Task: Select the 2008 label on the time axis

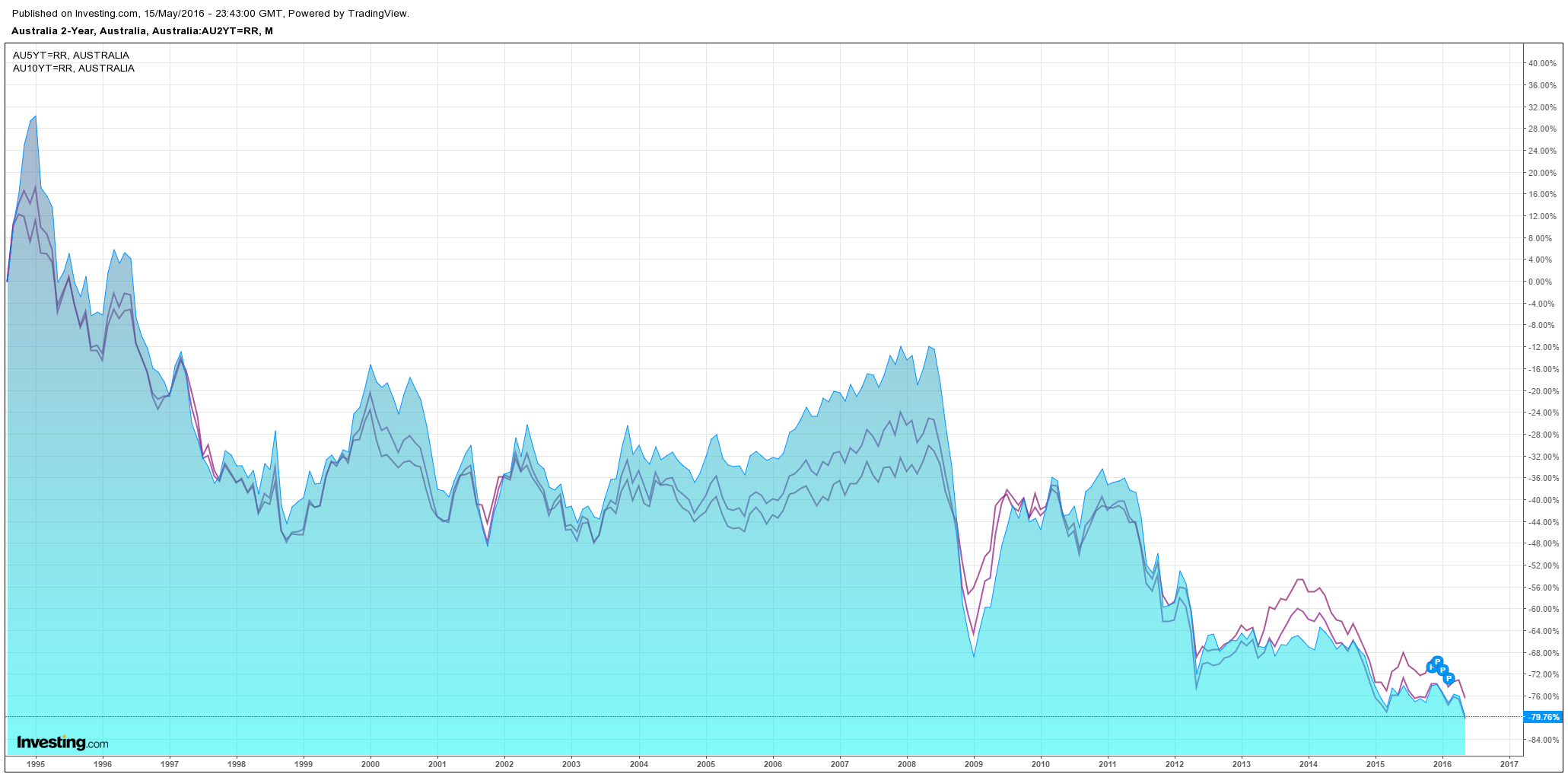Action: pyautogui.click(x=907, y=764)
